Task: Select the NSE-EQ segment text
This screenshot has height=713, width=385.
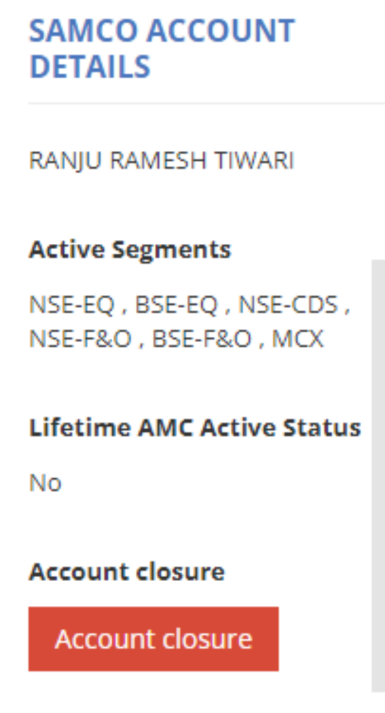Action: pyautogui.click(x=71, y=304)
